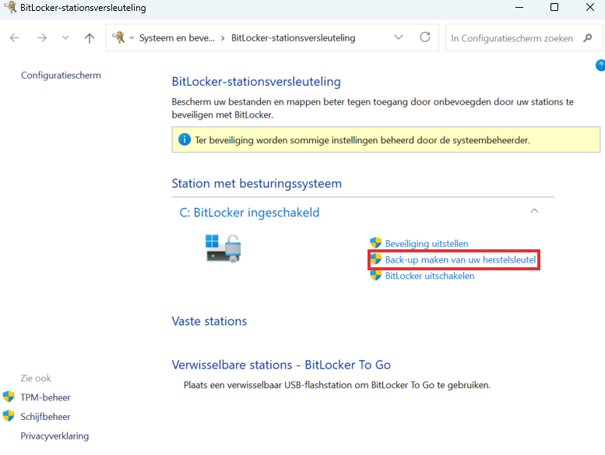The height and width of the screenshot is (455, 605).
Task: Open the 'Privacyverklaring' link
Action: 54,436
